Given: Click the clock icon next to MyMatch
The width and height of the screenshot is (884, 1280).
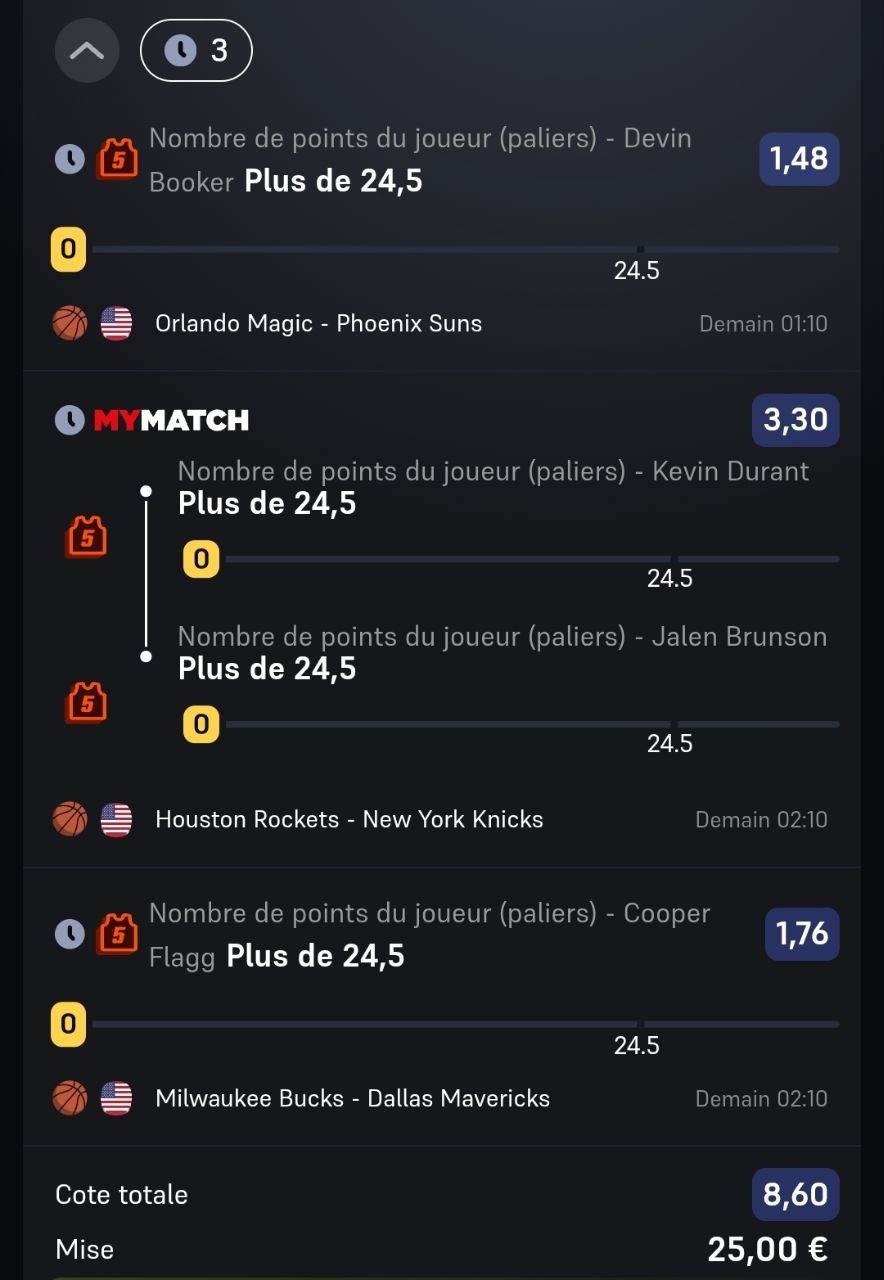Looking at the screenshot, I should click(69, 421).
